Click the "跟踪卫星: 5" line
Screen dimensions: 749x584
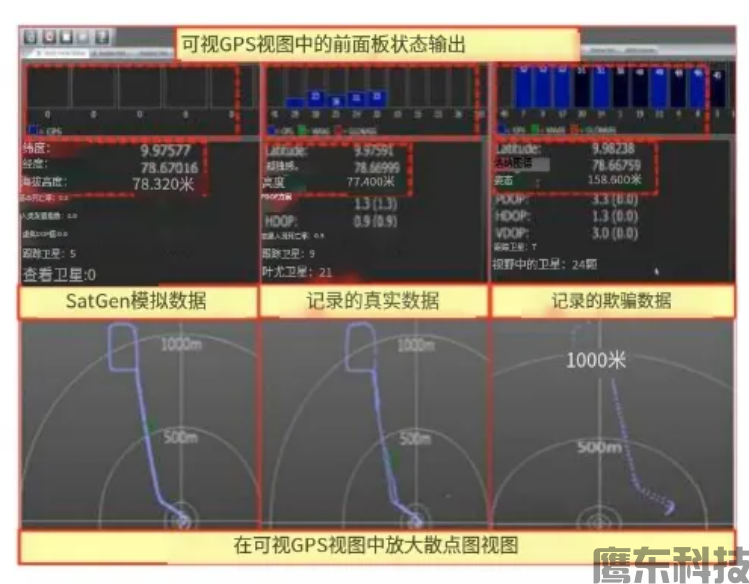[49, 253]
